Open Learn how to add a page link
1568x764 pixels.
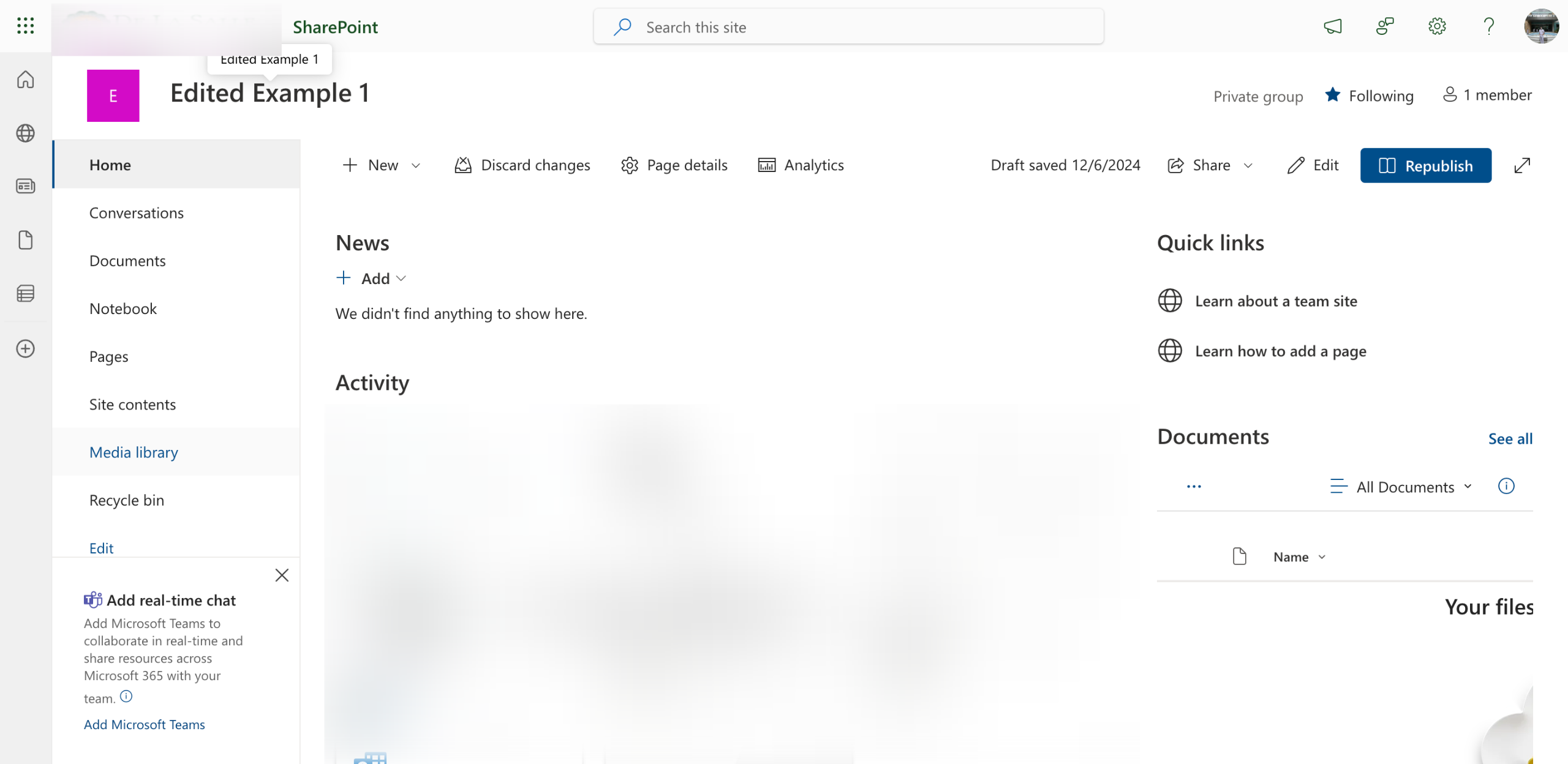tap(1281, 351)
